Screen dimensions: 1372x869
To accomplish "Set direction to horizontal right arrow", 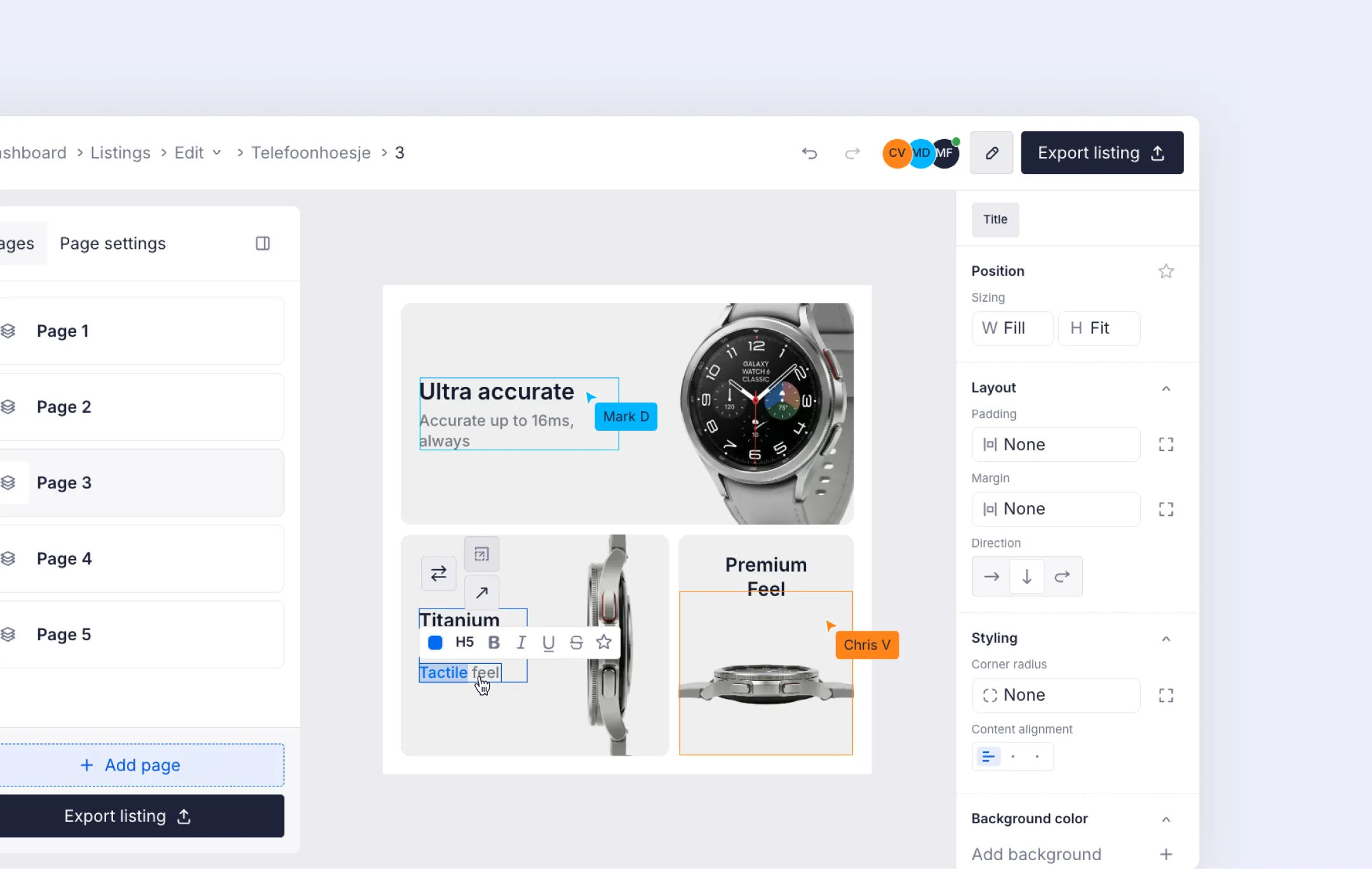I will click(992, 577).
